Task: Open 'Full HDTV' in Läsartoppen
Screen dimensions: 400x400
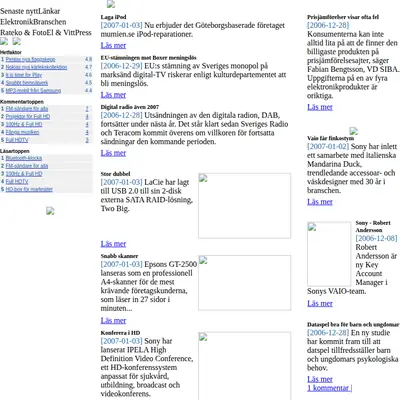Action: (x=17, y=181)
